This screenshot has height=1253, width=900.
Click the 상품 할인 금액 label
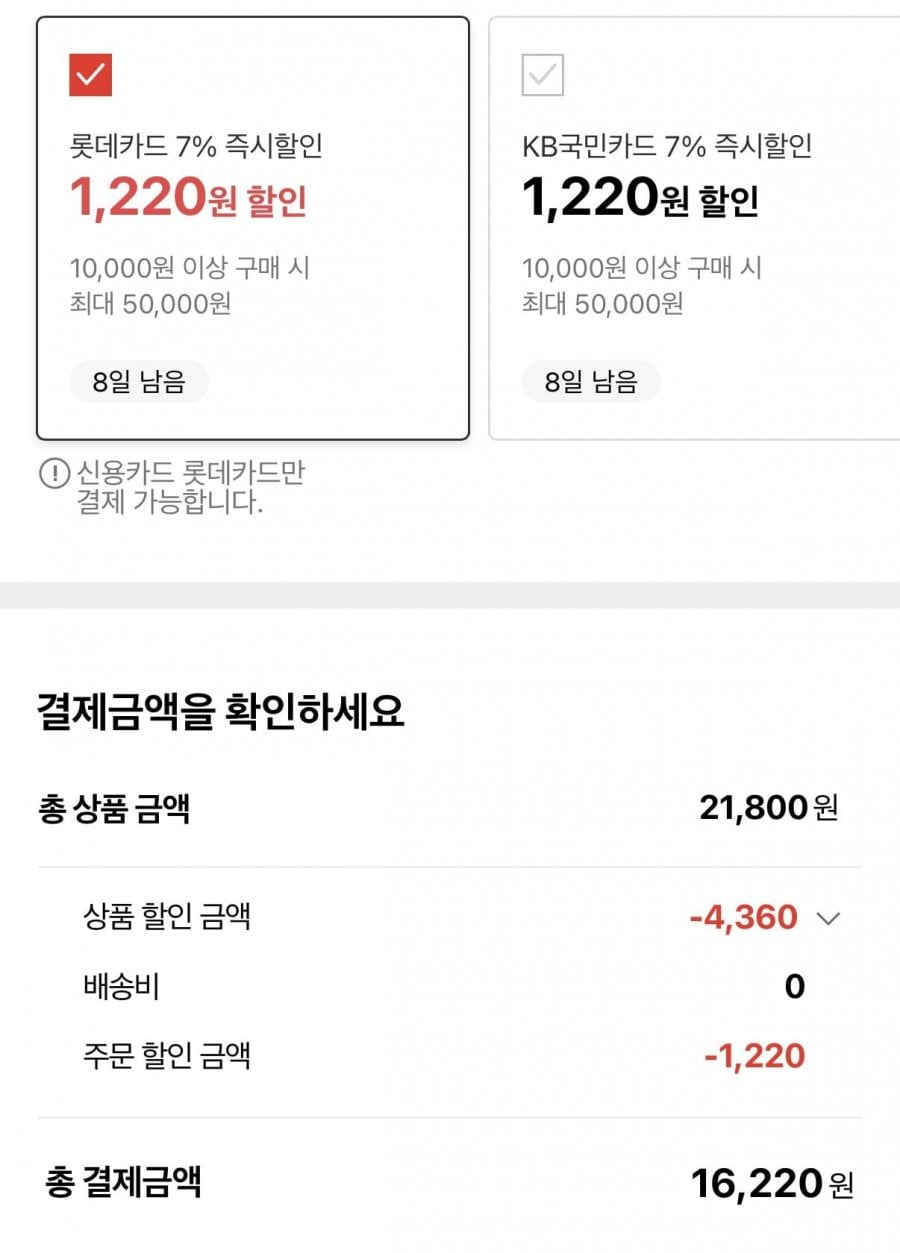point(167,917)
